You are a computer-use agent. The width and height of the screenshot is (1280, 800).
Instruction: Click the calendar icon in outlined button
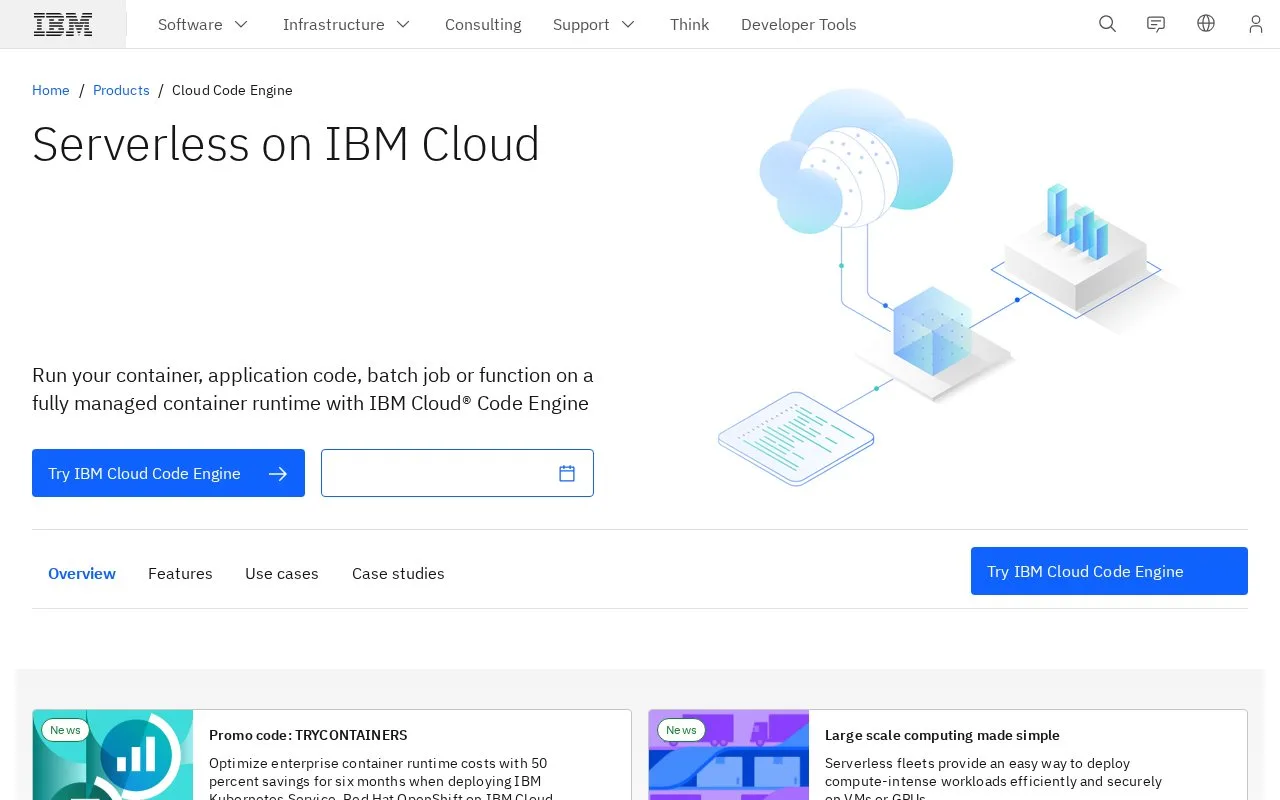(x=567, y=473)
